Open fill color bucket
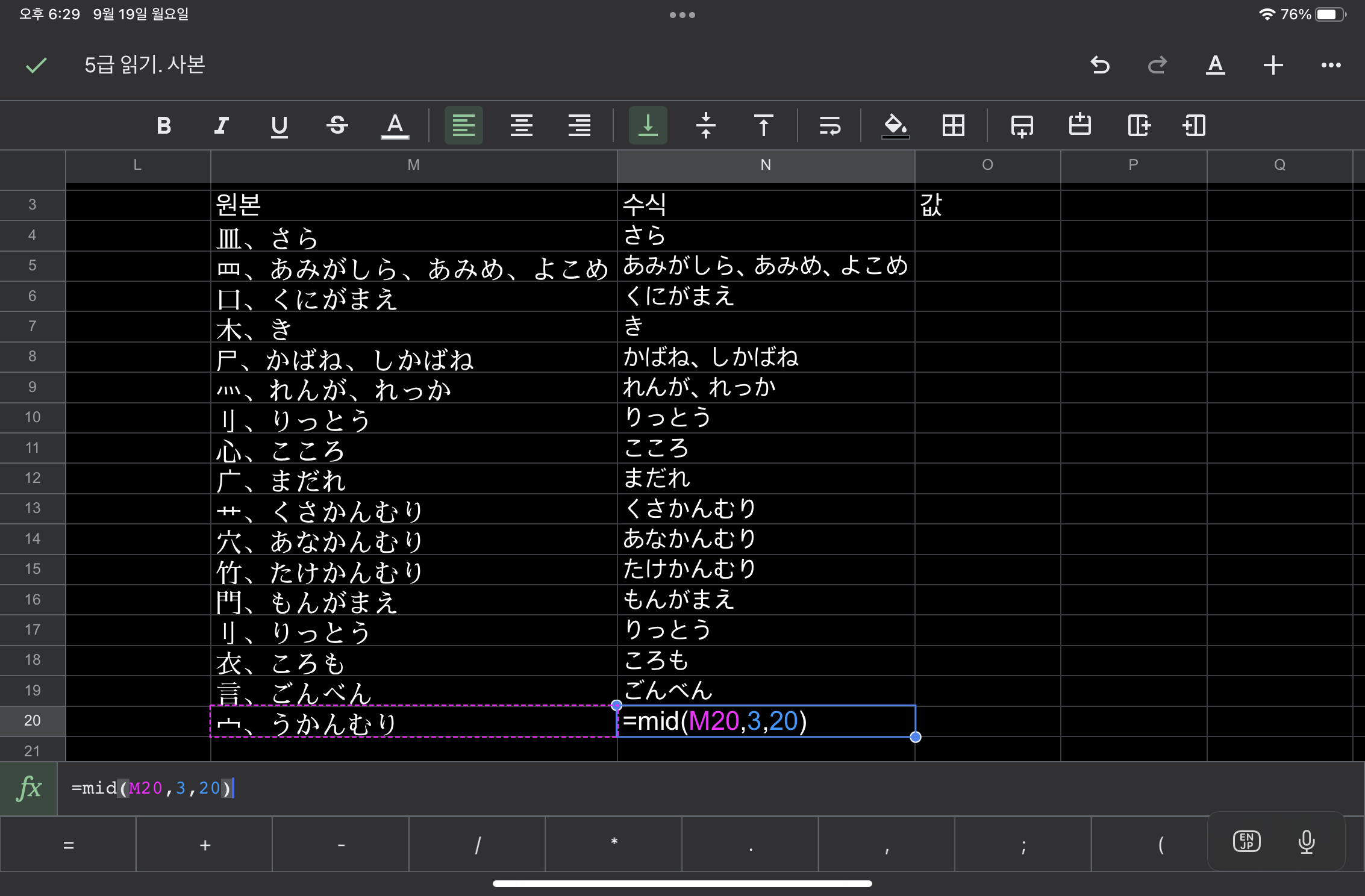 point(895,126)
